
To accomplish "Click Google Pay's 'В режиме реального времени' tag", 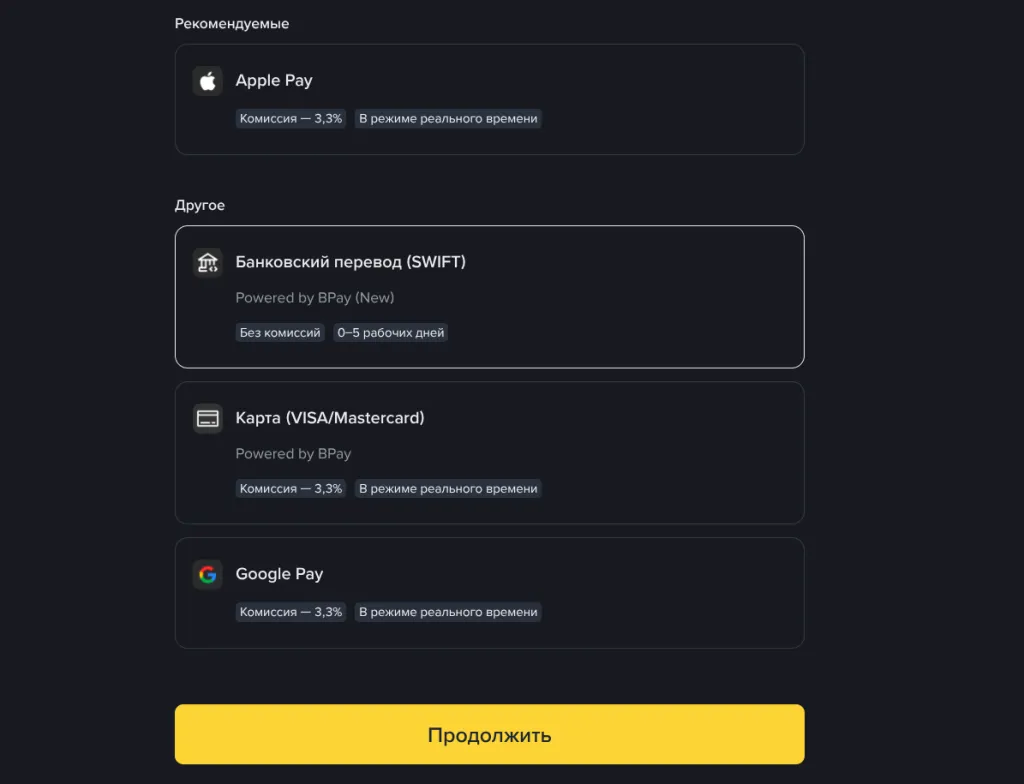I will click(x=448, y=612).
